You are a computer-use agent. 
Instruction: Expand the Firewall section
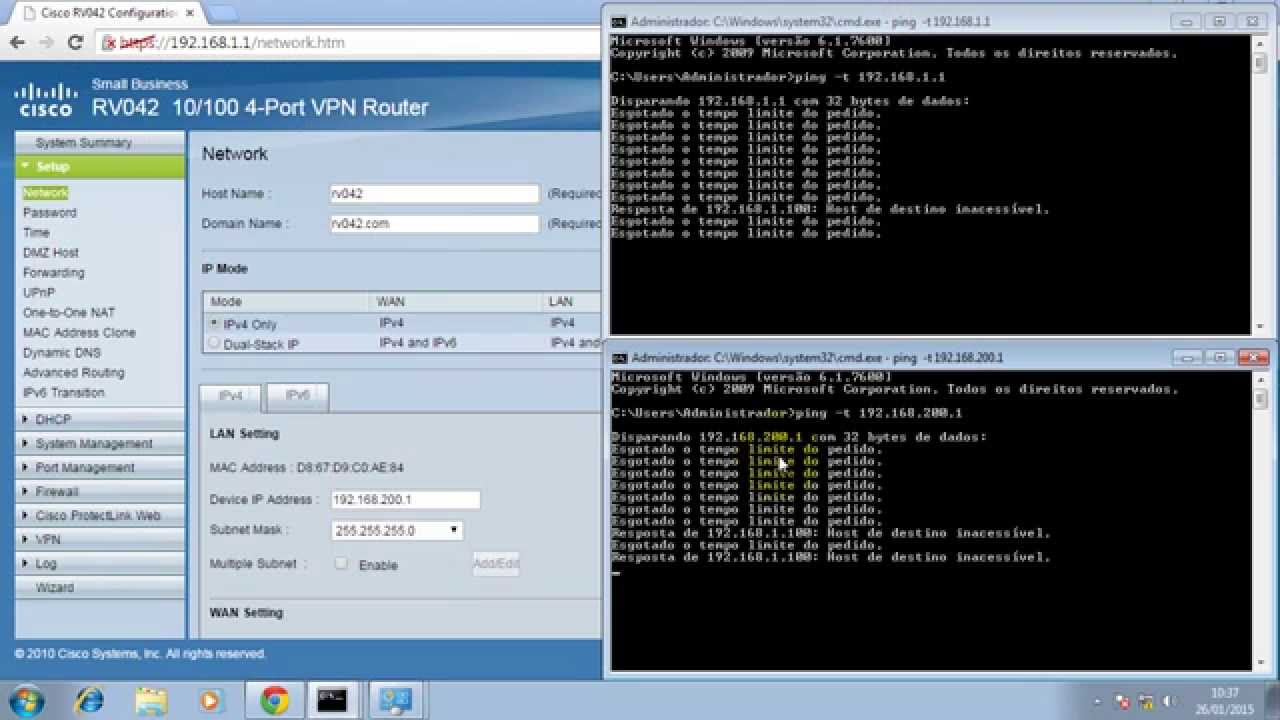coord(100,491)
